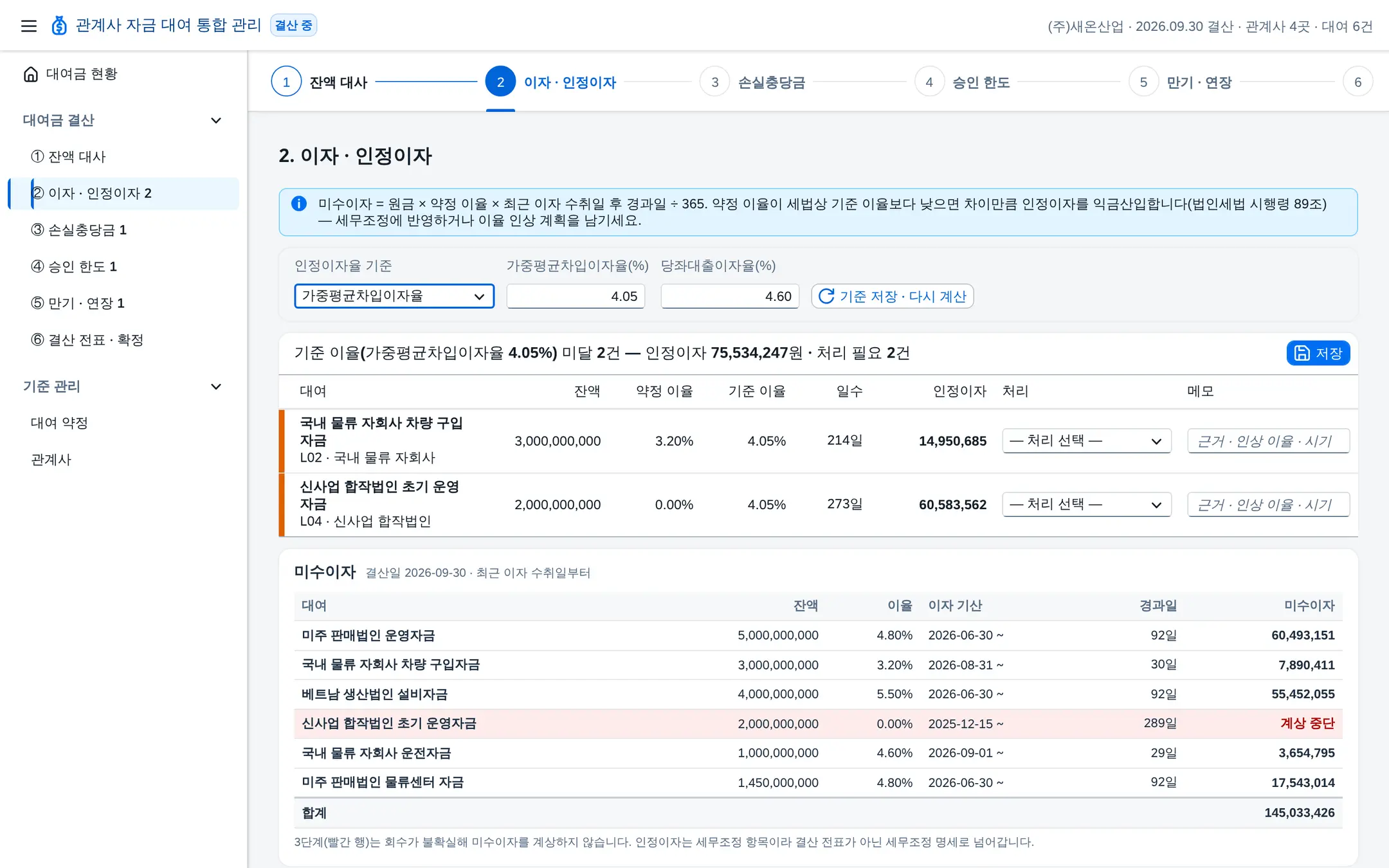Select the 국내 물류 자회사 운전자금 row
Screen dimensions: 1389x868
(x=818, y=753)
